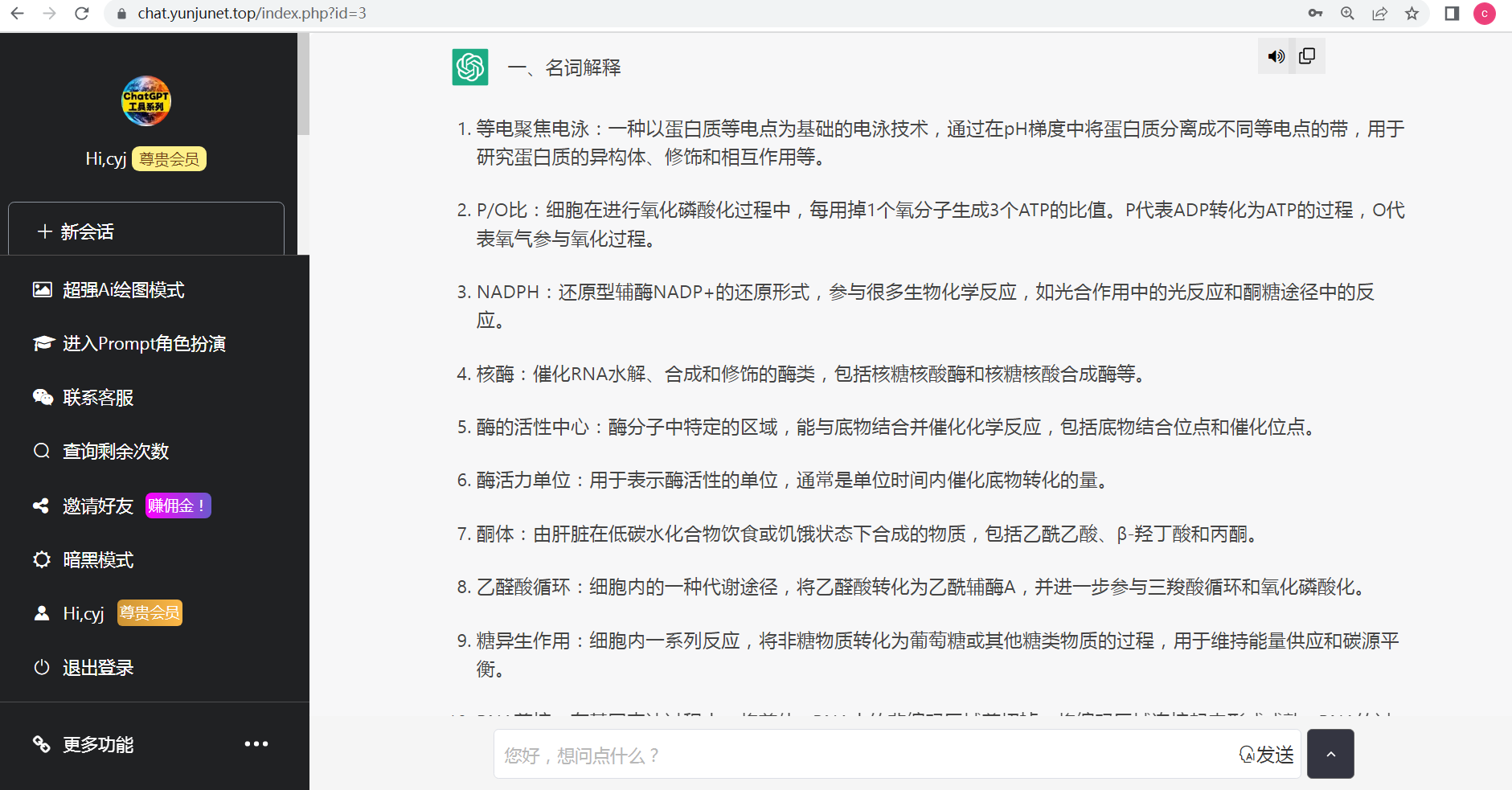Select 进入Prompt角色扮演
This screenshot has height=790, width=1512.
(x=129, y=344)
